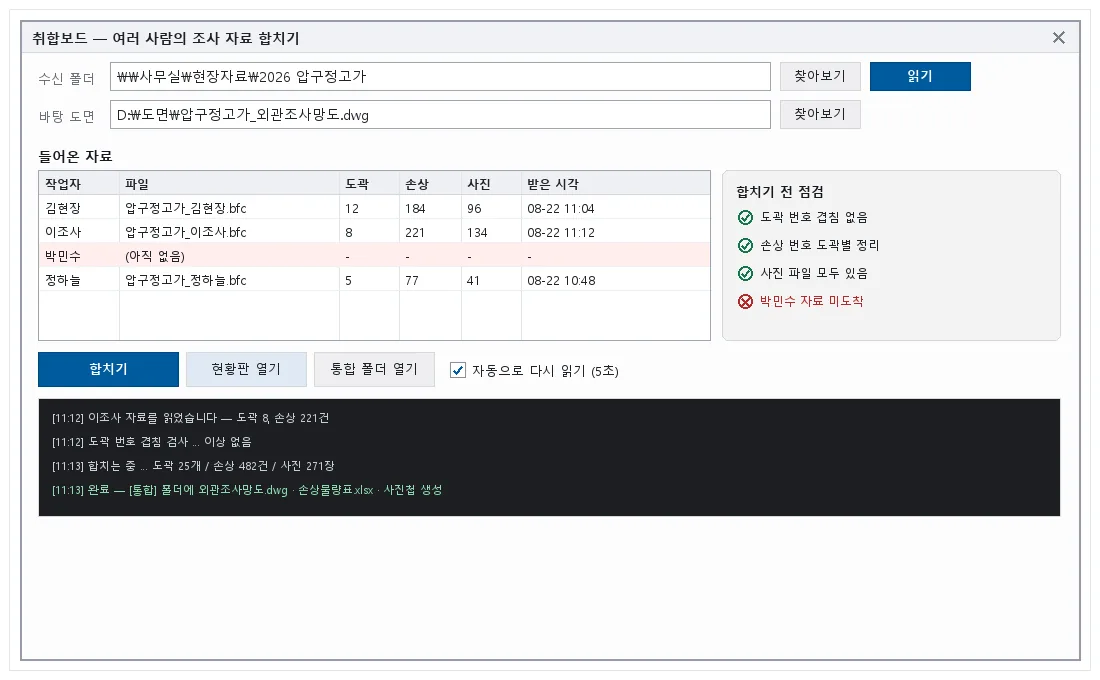The image size is (1100, 680).
Task: Sort by 도곽 column header
Action: [370, 184]
